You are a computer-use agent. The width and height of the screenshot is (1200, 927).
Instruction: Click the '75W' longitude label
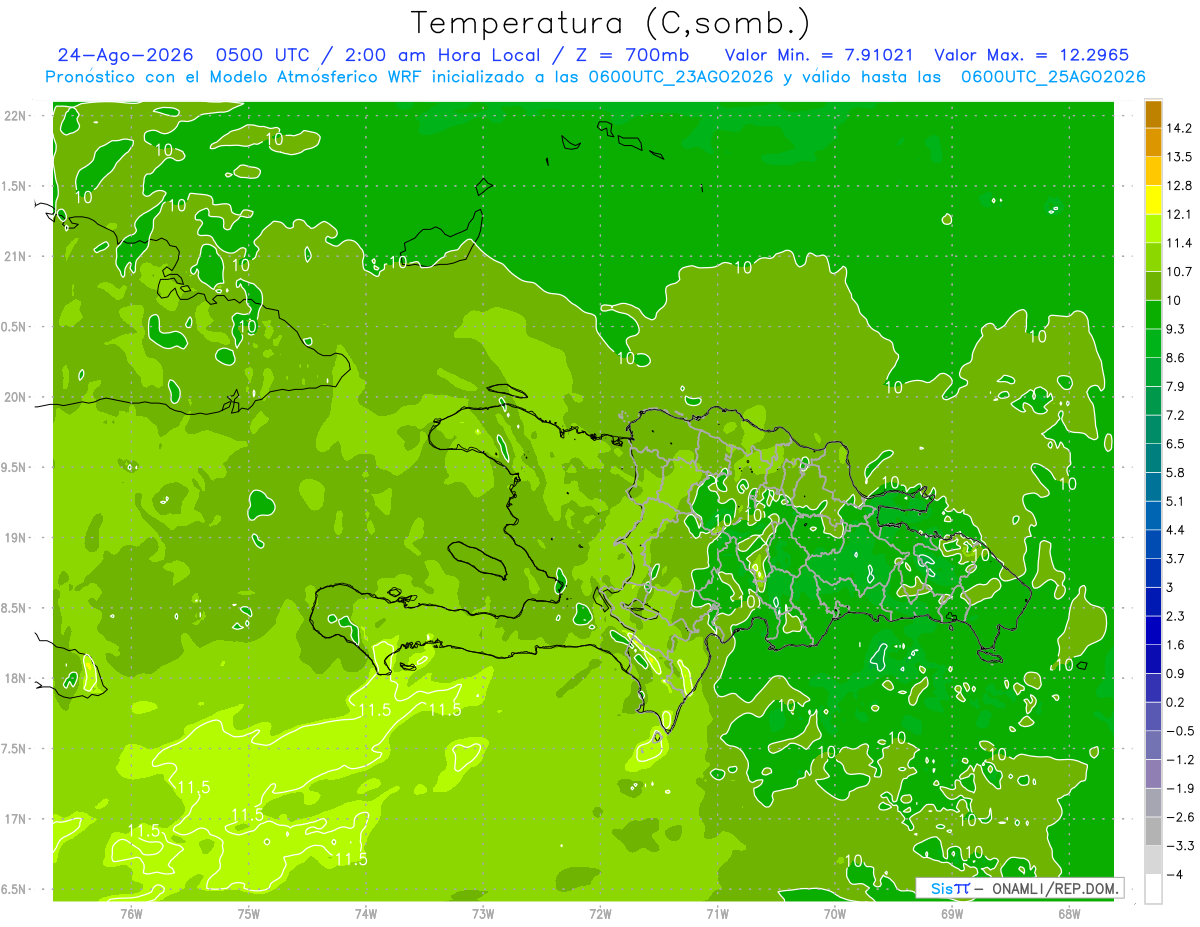tap(249, 913)
